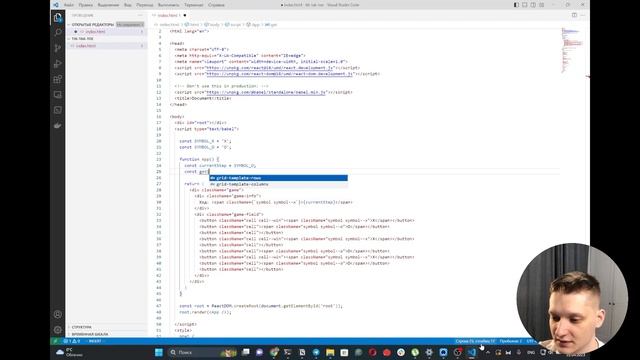Image resolution: width=640 pixels, height=360 pixels.
Task: Expand the ВРЕМЕННАЯ ШКАЛА section
Action: click(x=89, y=334)
